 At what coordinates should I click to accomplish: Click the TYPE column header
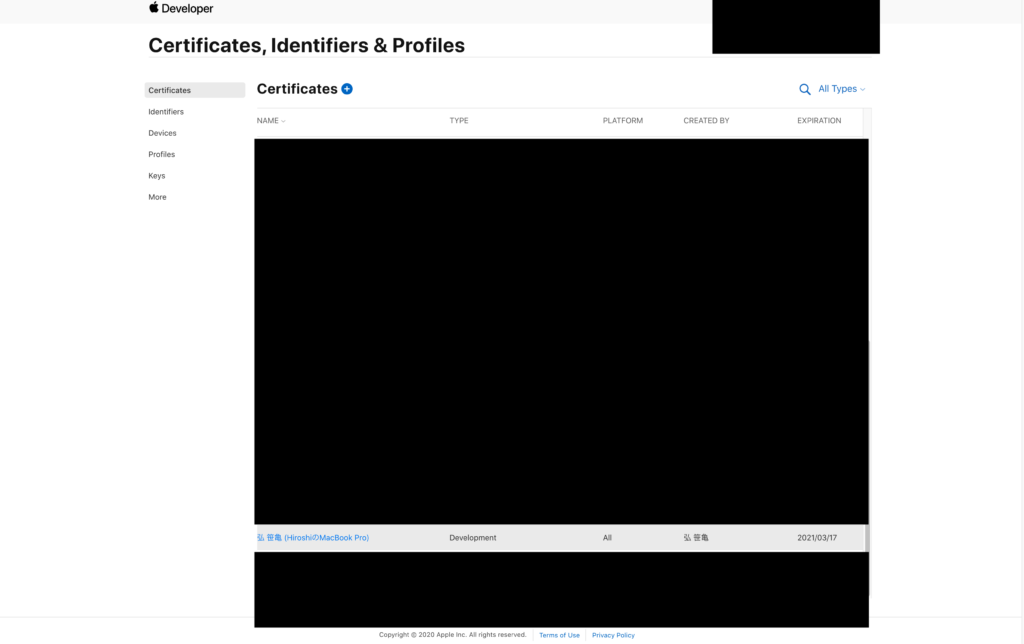pos(459,121)
